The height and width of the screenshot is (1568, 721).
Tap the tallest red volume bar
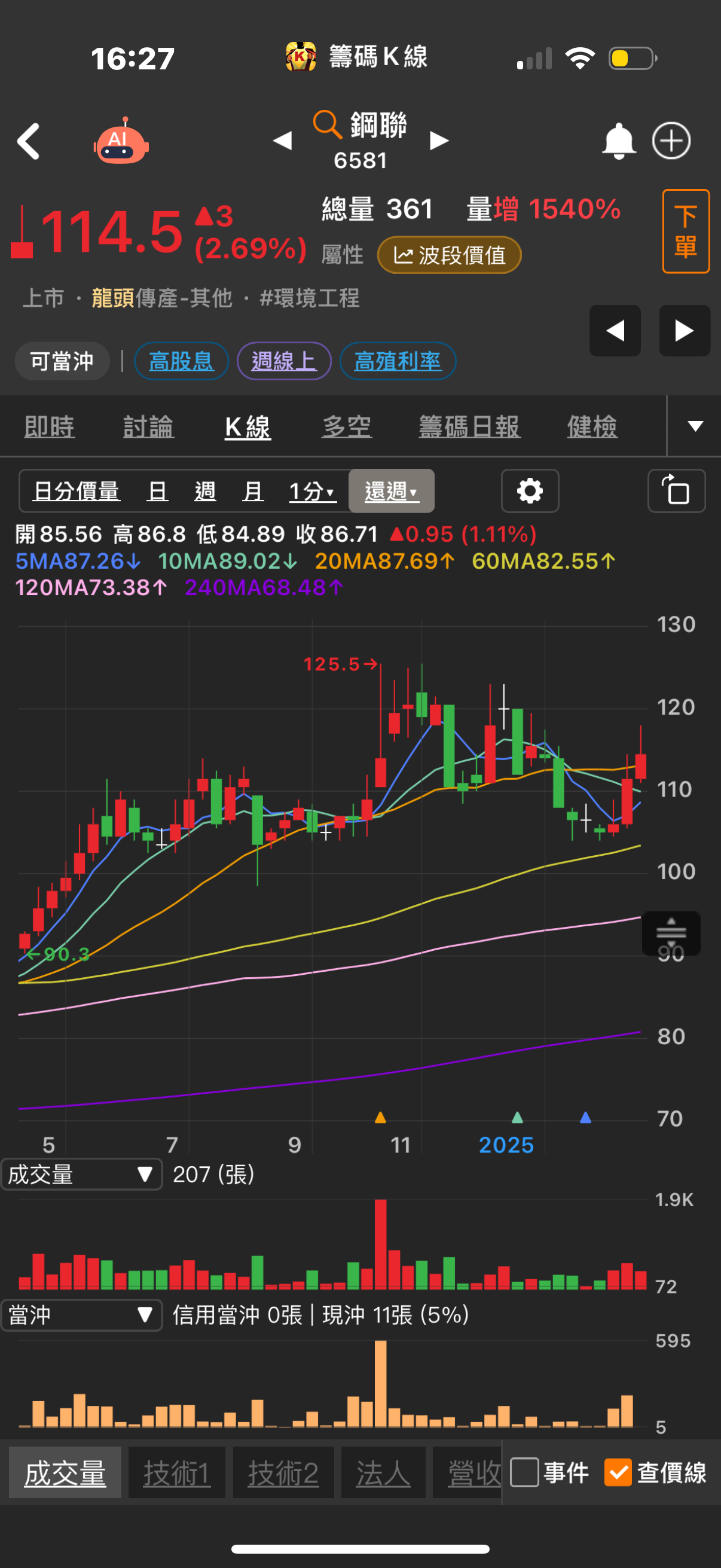(381, 1244)
